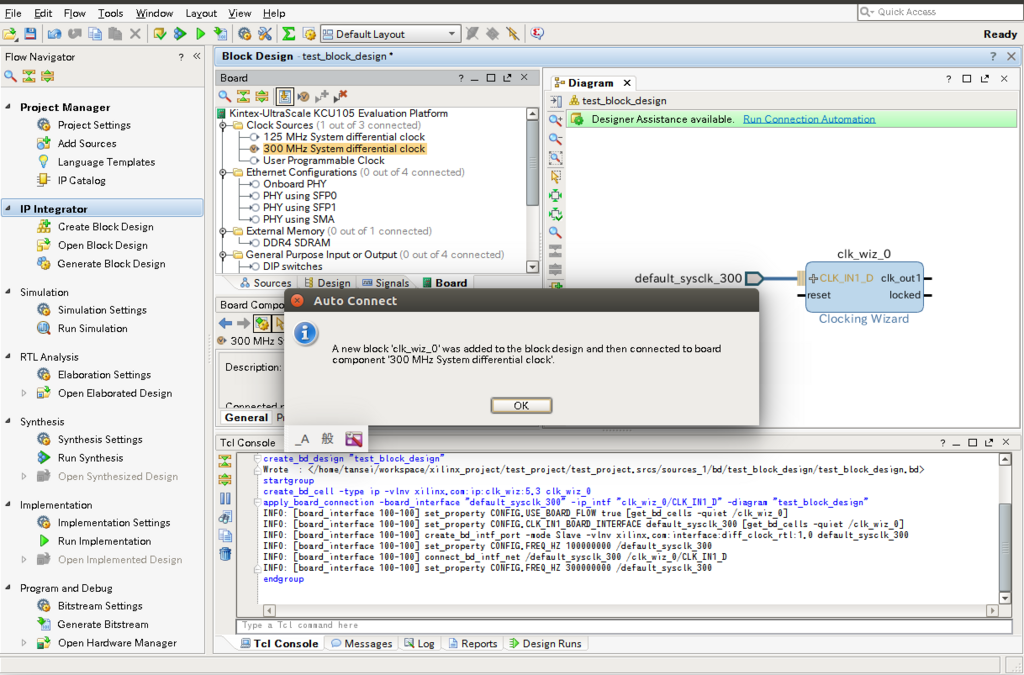Click the Undo arrow in main toolbar

point(55,34)
